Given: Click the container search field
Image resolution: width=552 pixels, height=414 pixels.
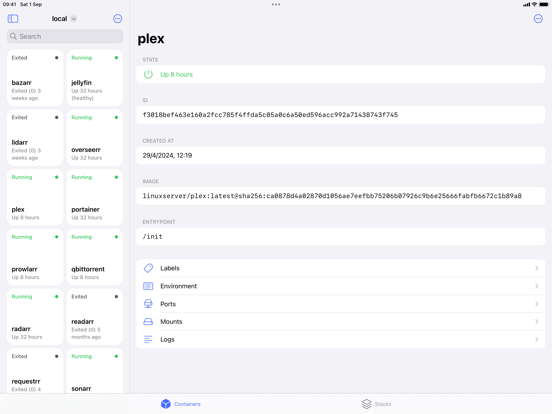Looking at the screenshot, I should point(65,36).
